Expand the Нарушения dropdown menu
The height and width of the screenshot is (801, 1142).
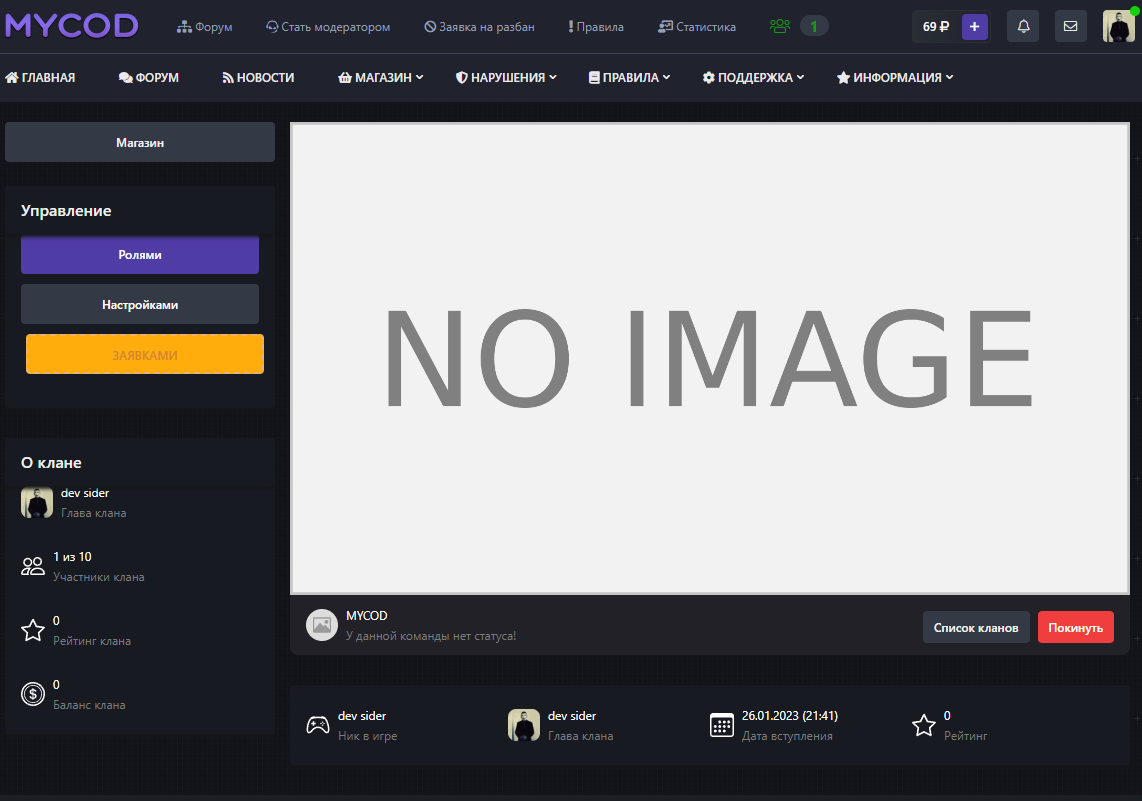506,77
